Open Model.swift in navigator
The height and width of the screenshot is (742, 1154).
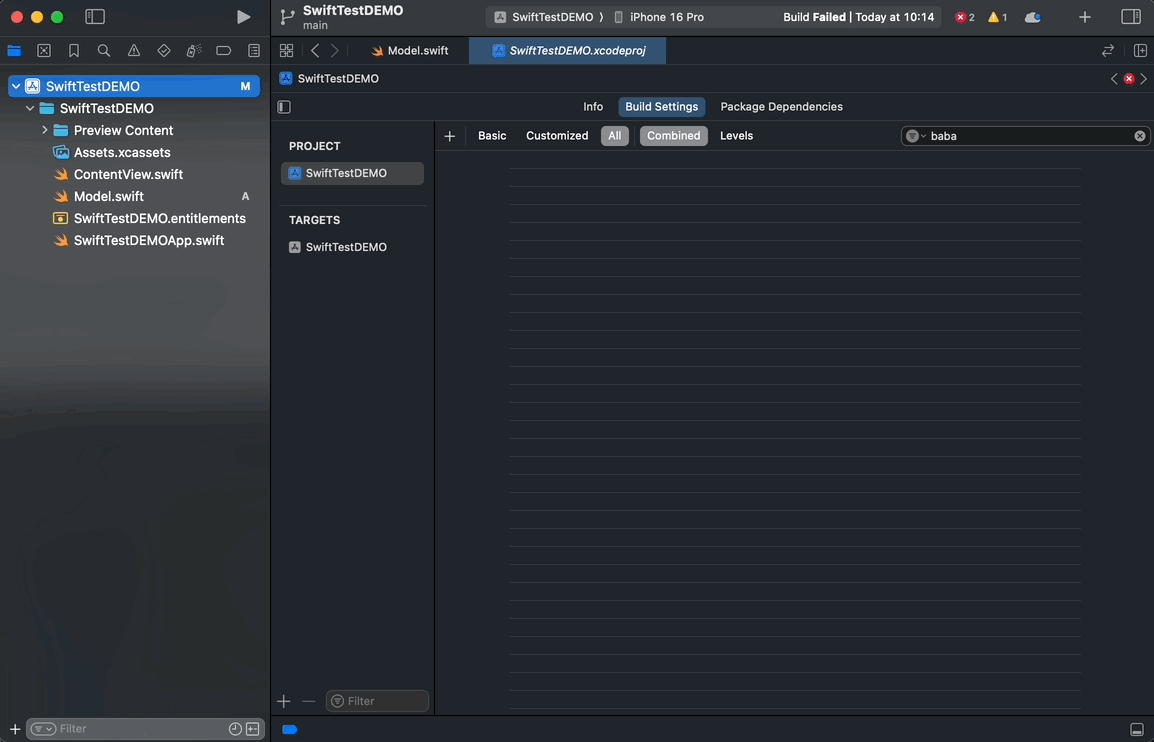[108, 197]
